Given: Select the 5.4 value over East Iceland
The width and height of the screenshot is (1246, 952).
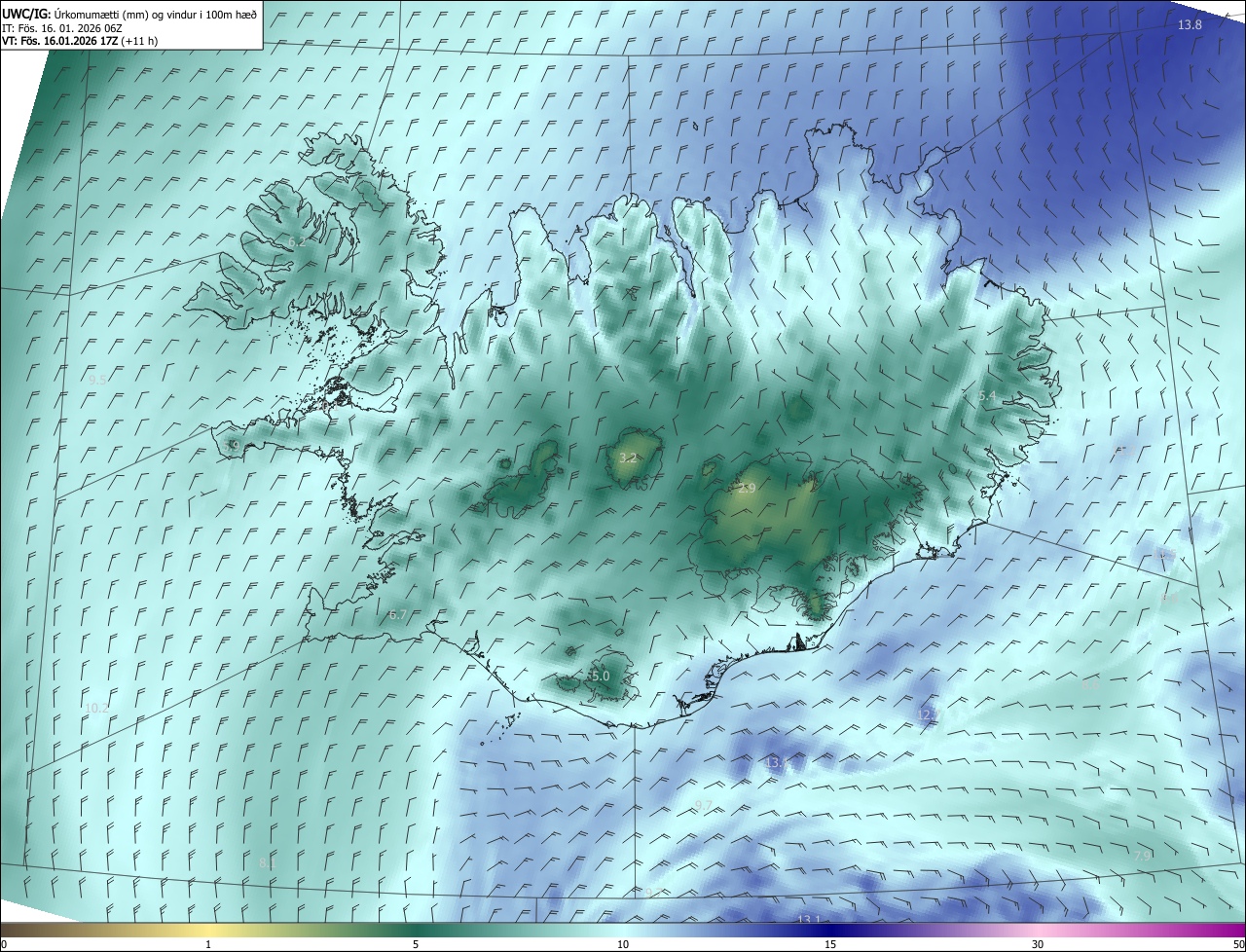Looking at the screenshot, I should pyautogui.click(x=987, y=395).
